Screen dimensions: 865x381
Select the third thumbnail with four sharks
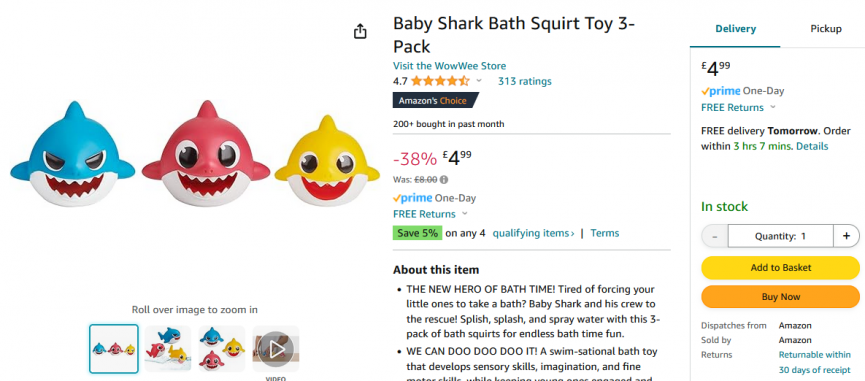point(222,348)
